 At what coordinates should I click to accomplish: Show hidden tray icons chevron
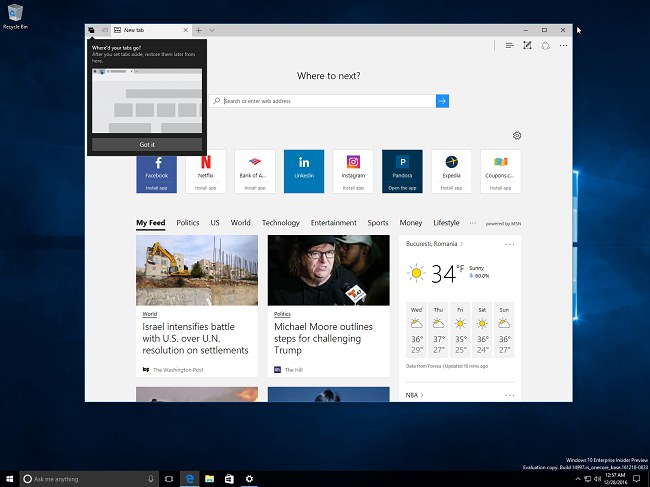point(578,479)
